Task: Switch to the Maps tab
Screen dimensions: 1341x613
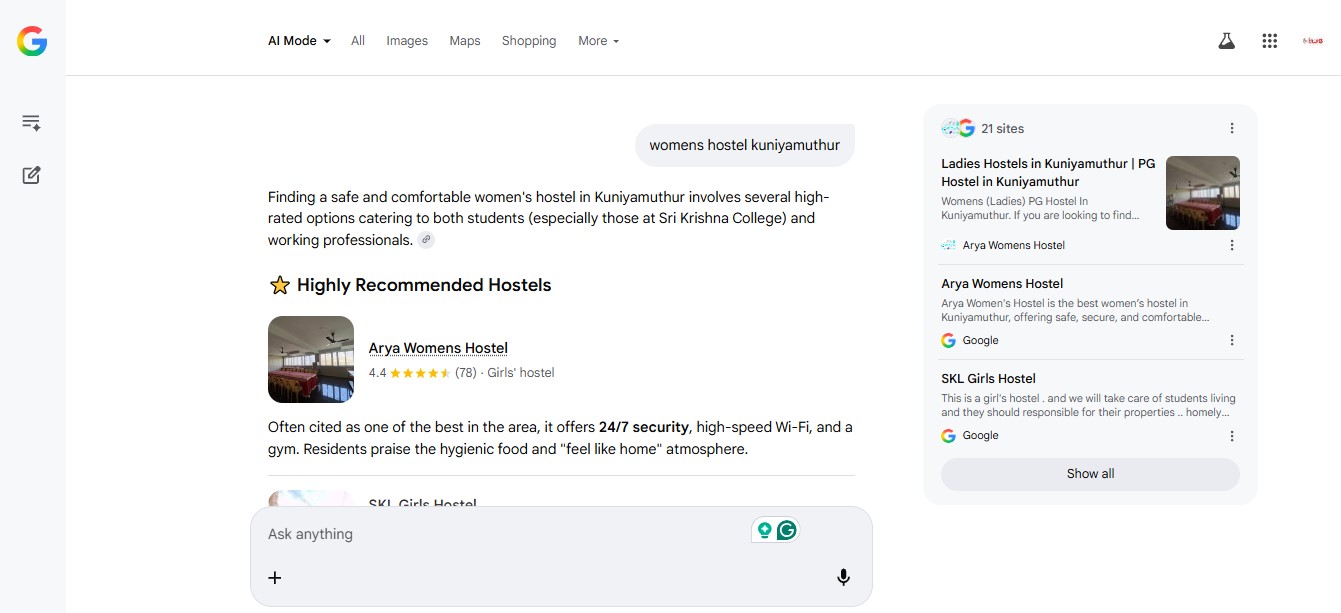Action: (x=465, y=41)
